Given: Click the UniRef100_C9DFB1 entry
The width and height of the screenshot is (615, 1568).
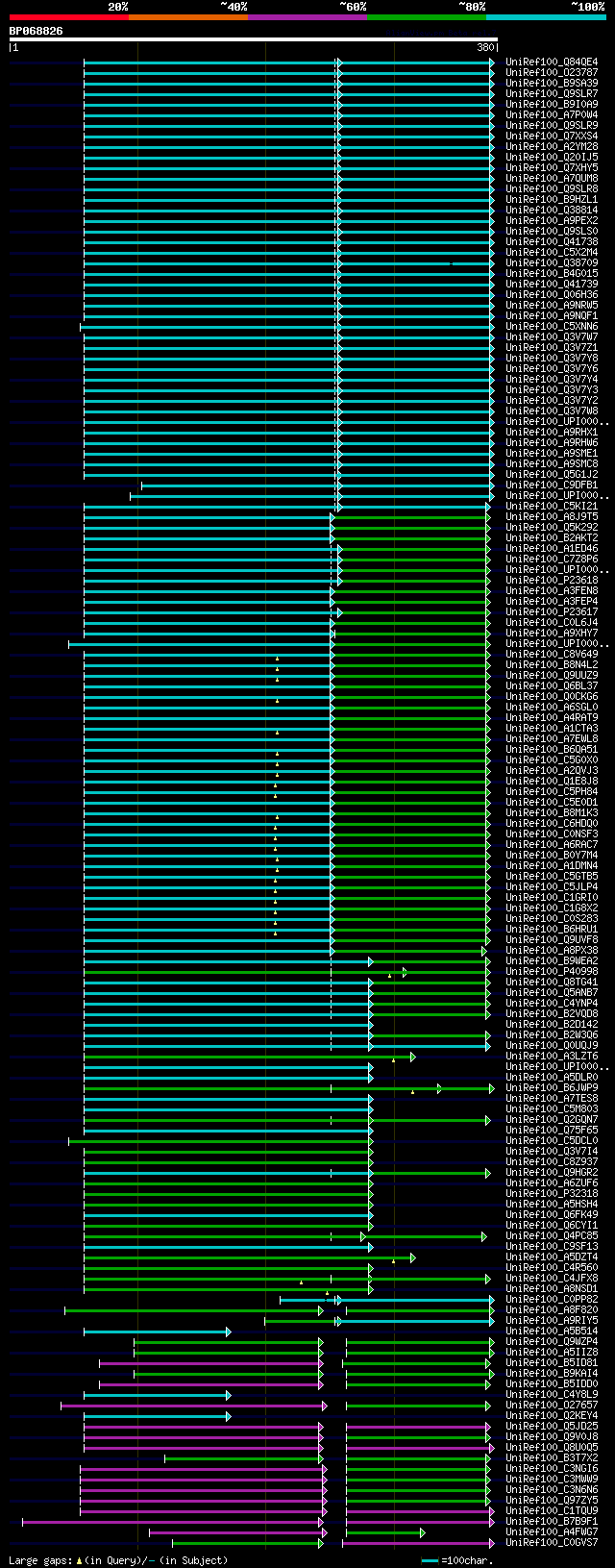Looking at the screenshot, I should click(x=552, y=485).
